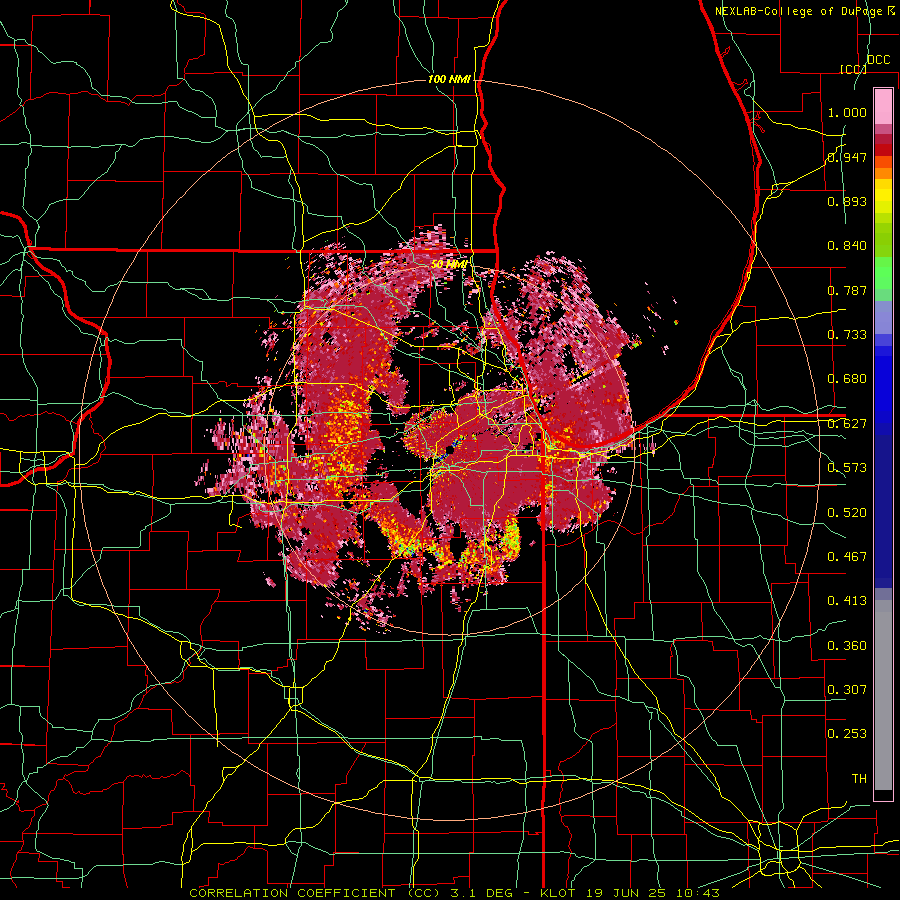Pick the light pink segment of the color bar
Screen dimensions: 900x900
883,107
